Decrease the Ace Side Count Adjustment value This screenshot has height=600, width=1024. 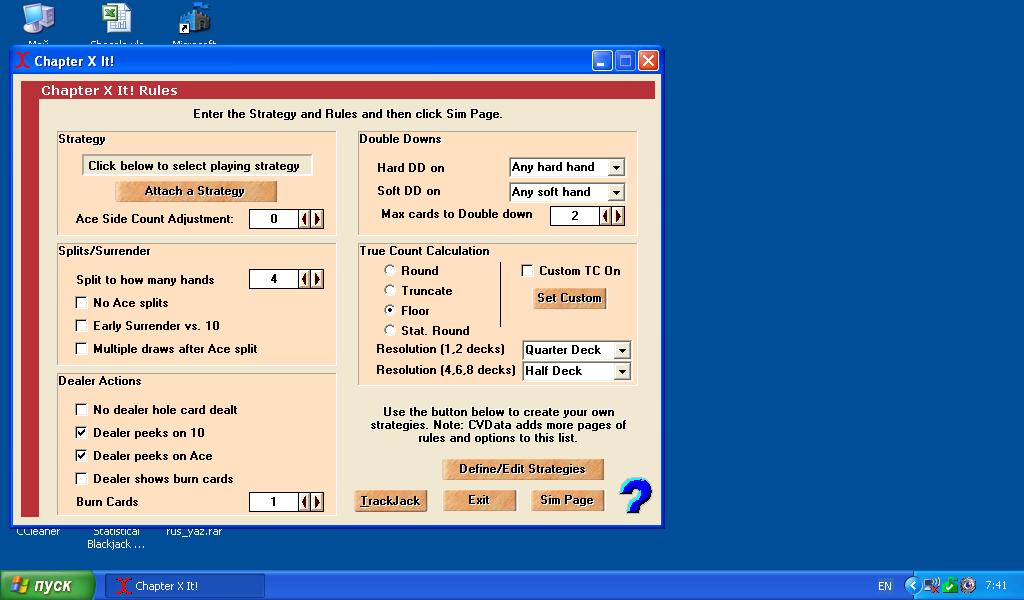[305, 219]
